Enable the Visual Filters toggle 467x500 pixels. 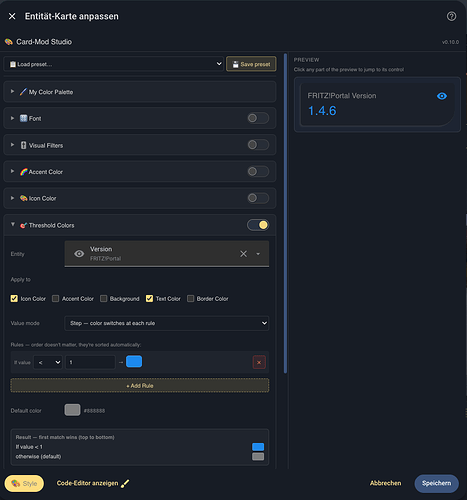point(258,145)
